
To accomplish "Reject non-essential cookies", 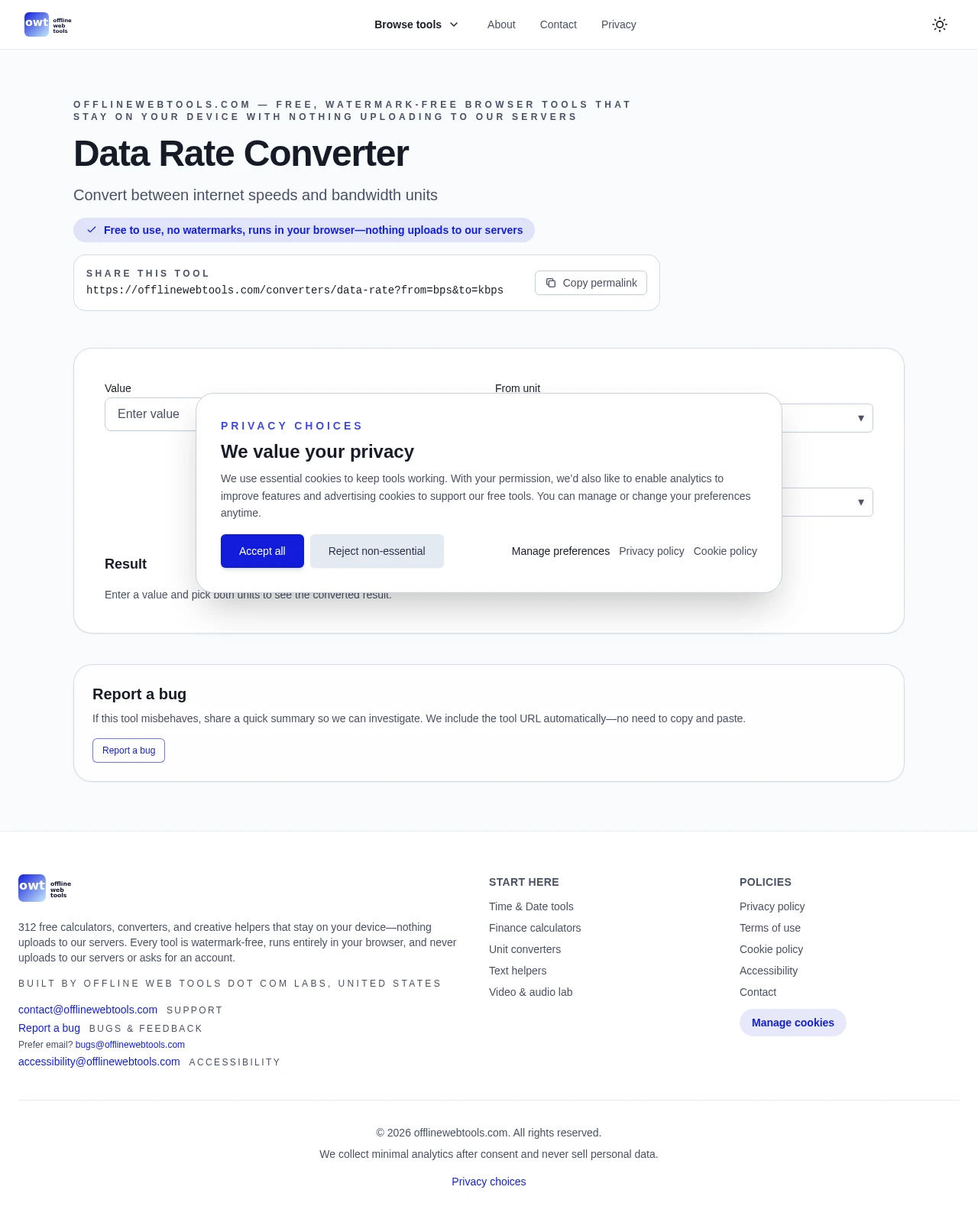I will click(377, 551).
